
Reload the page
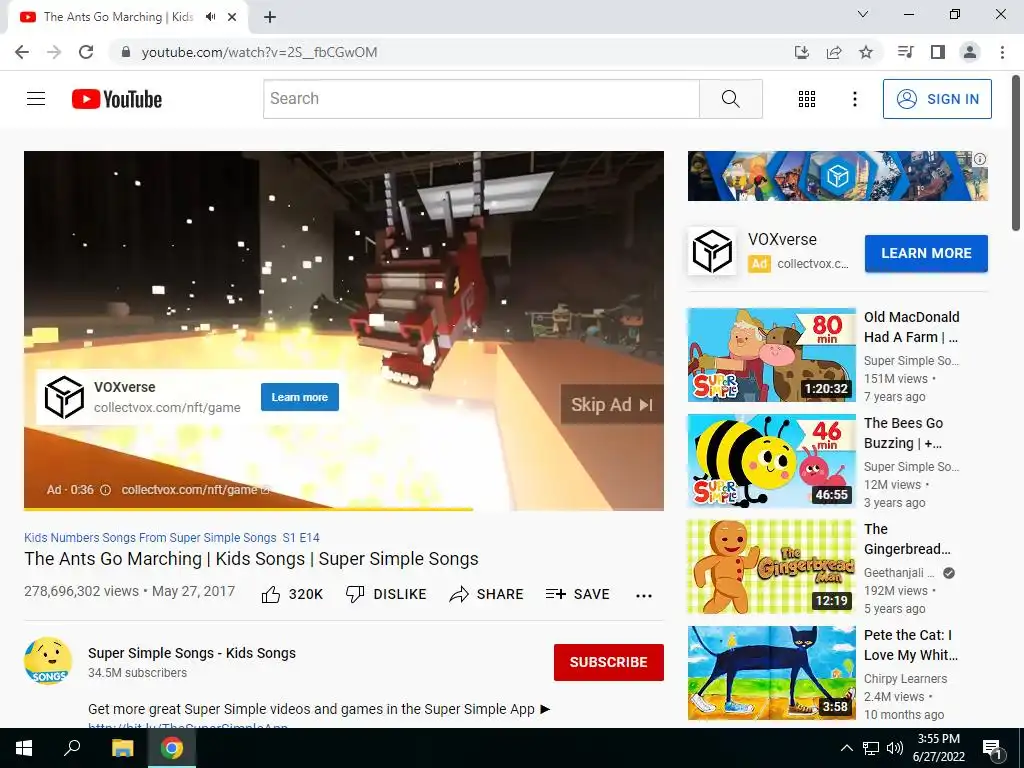point(86,52)
